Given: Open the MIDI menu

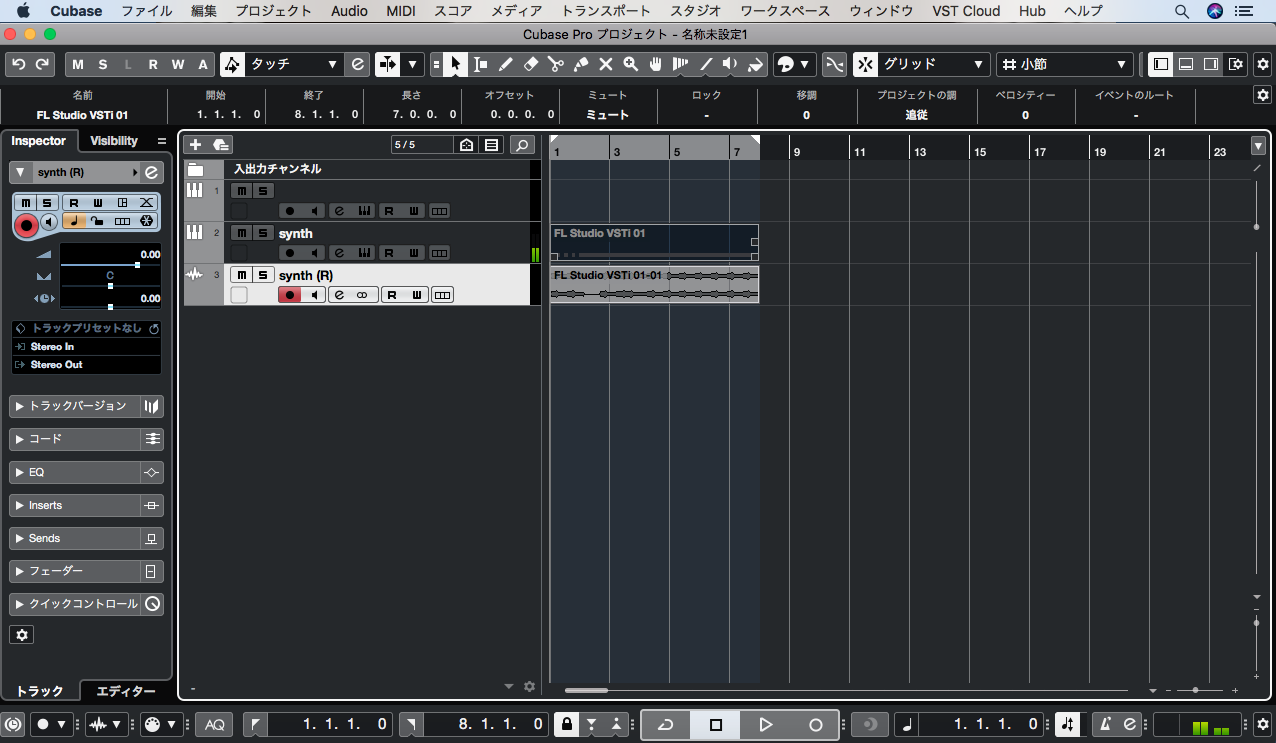Looking at the screenshot, I should point(401,11).
